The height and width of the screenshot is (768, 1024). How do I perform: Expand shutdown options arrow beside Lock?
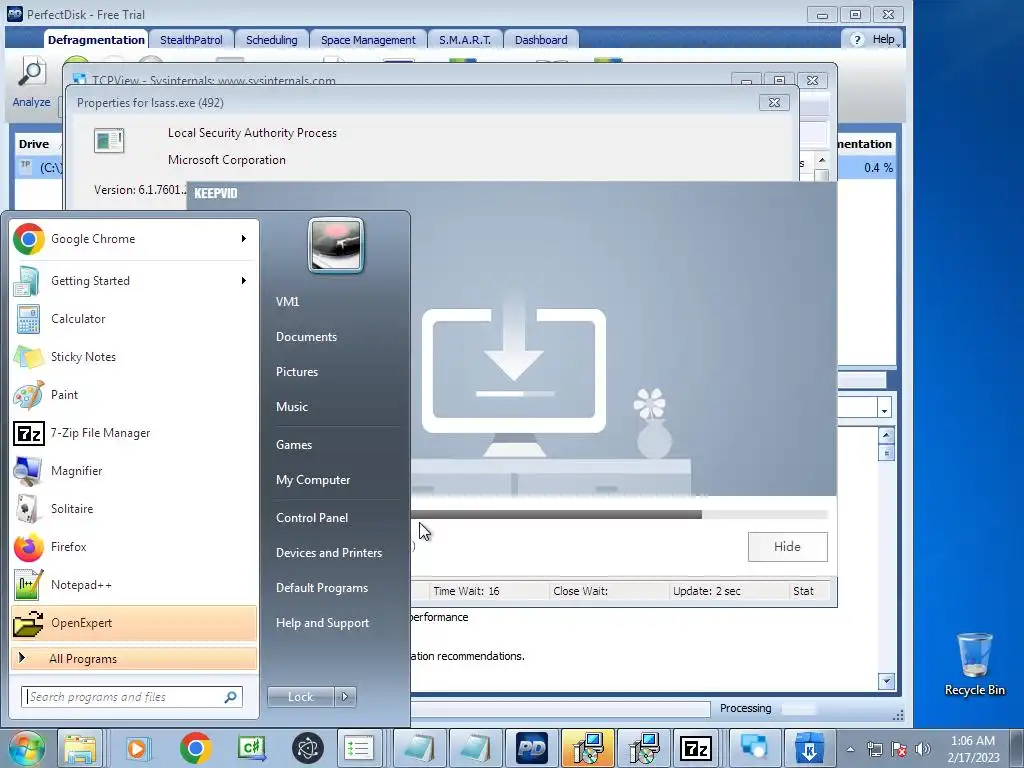click(345, 697)
